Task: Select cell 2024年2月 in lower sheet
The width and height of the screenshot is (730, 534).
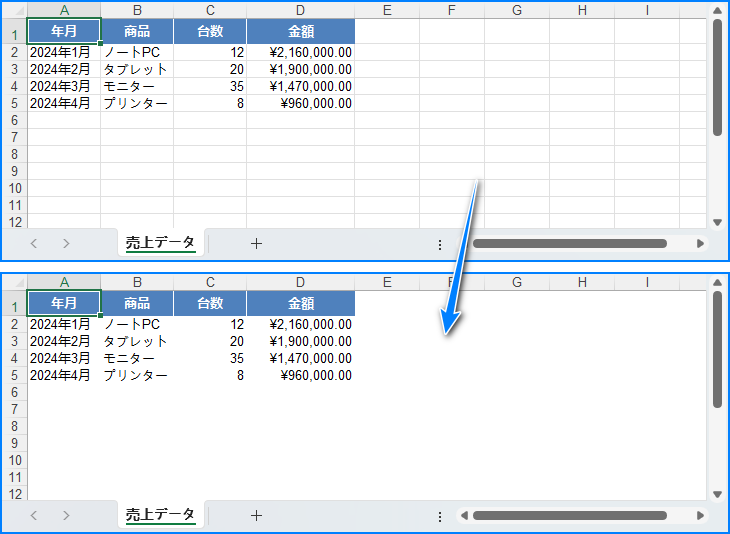Action: point(64,341)
